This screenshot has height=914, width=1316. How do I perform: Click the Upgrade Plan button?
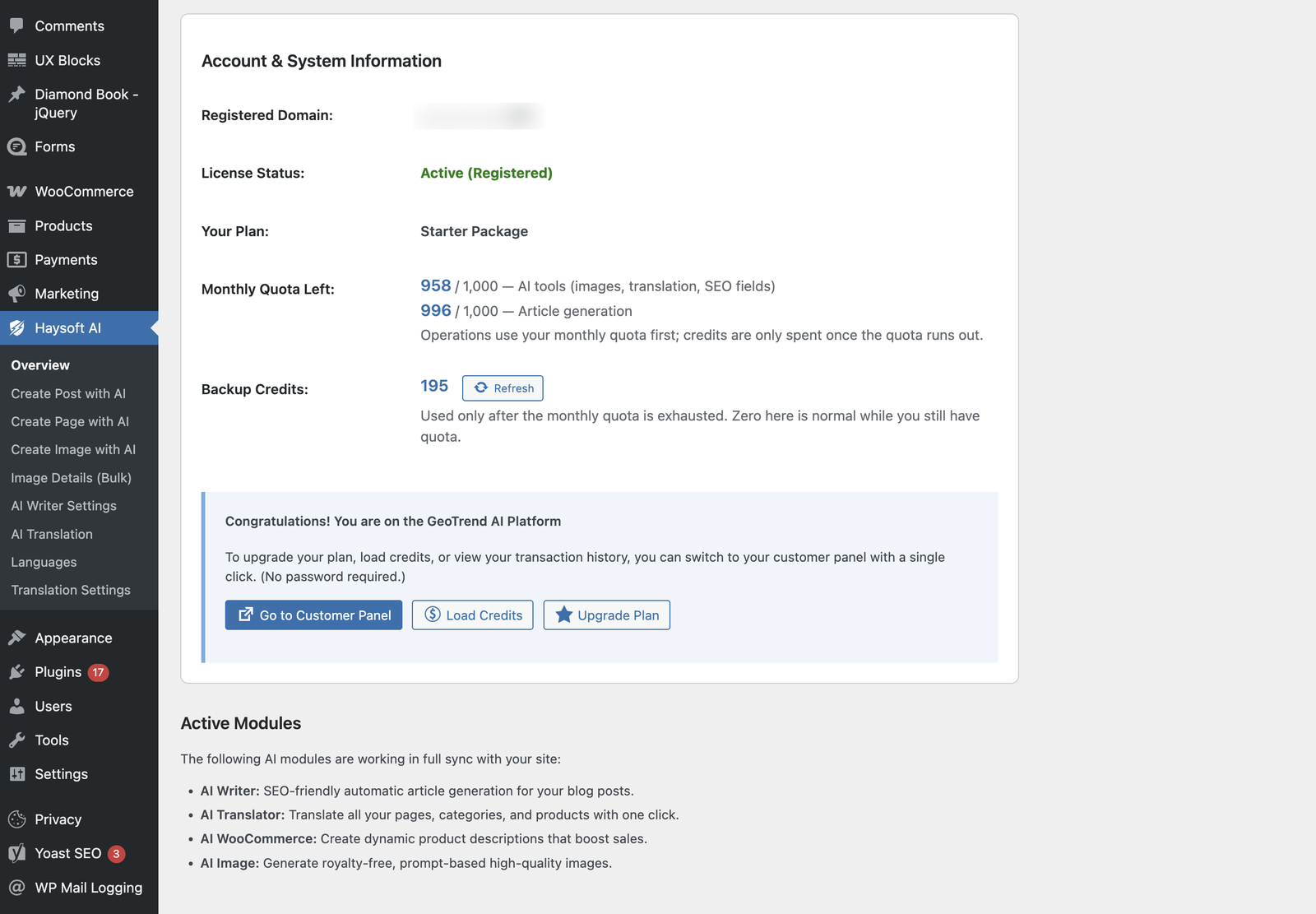pos(606,615)
